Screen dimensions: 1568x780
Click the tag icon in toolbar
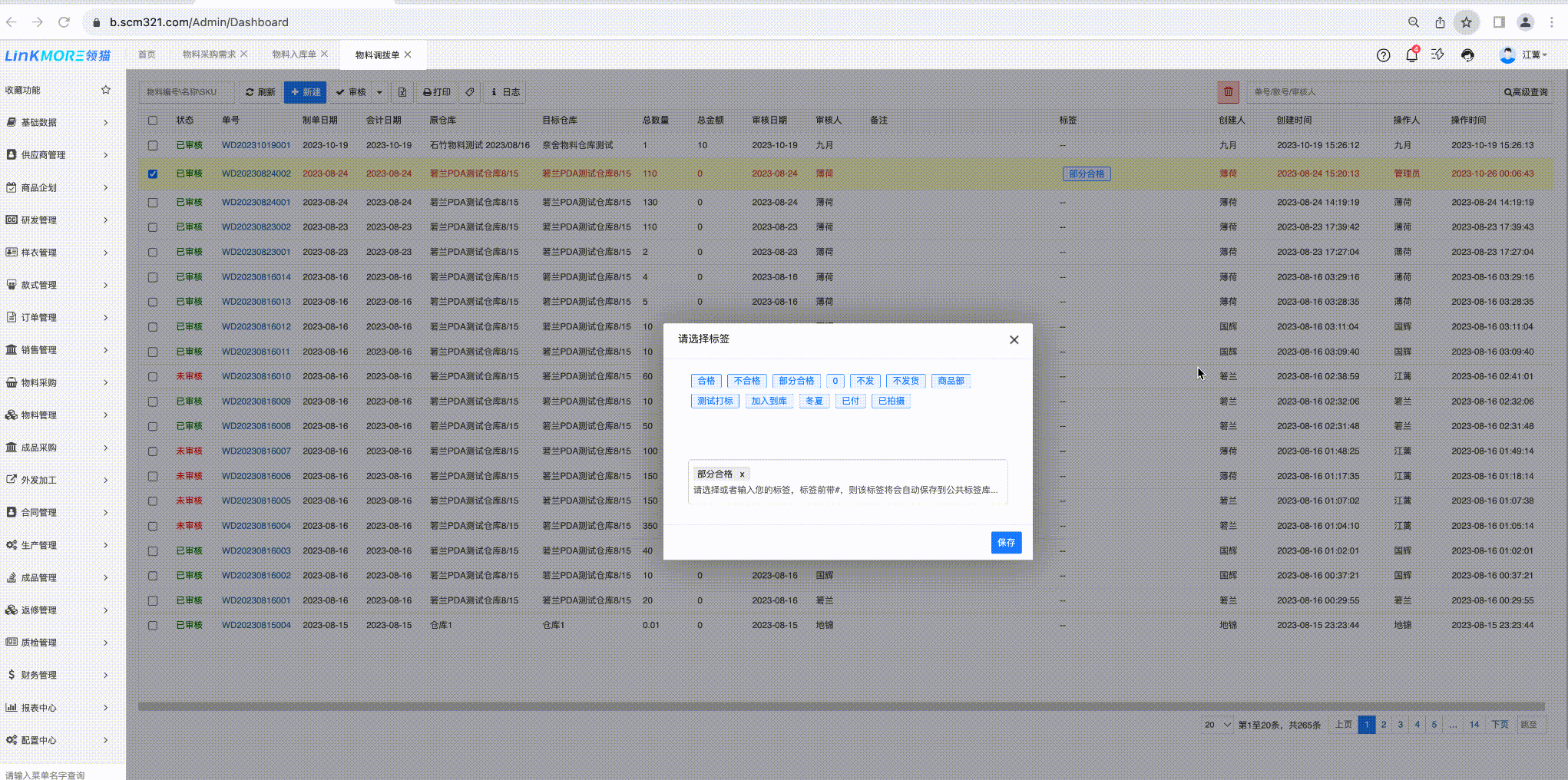point(470,92)
